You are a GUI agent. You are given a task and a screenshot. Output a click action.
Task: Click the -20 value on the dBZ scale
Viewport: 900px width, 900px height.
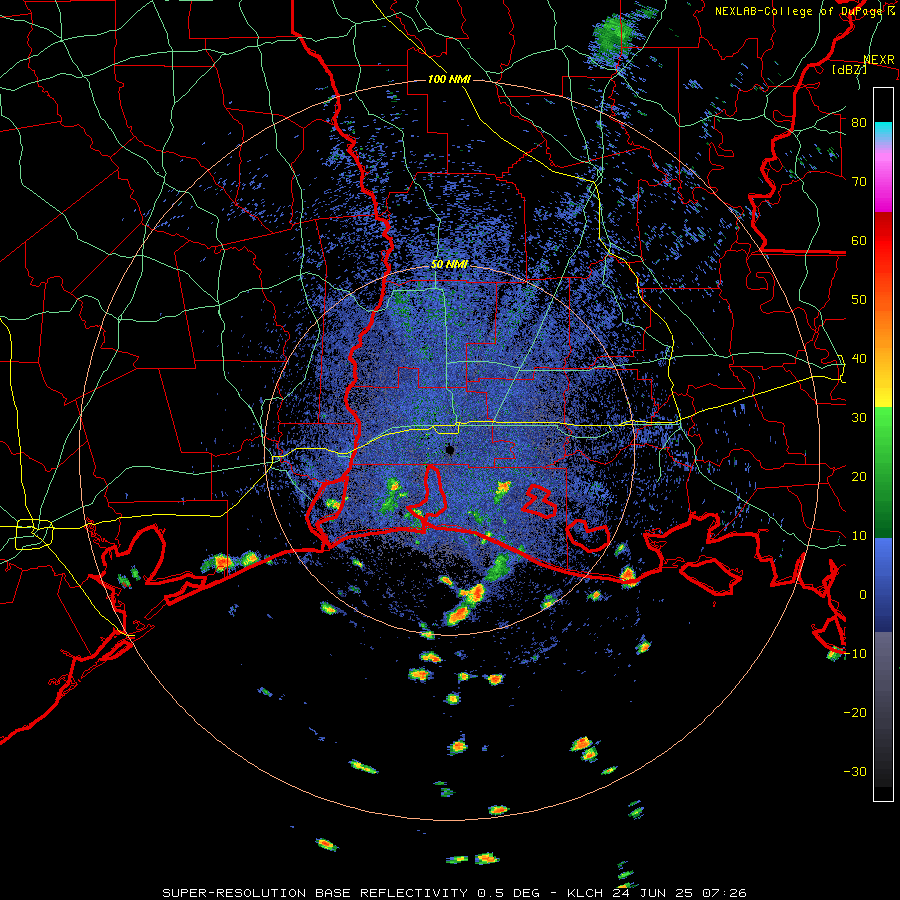click(x=855, y=712)
